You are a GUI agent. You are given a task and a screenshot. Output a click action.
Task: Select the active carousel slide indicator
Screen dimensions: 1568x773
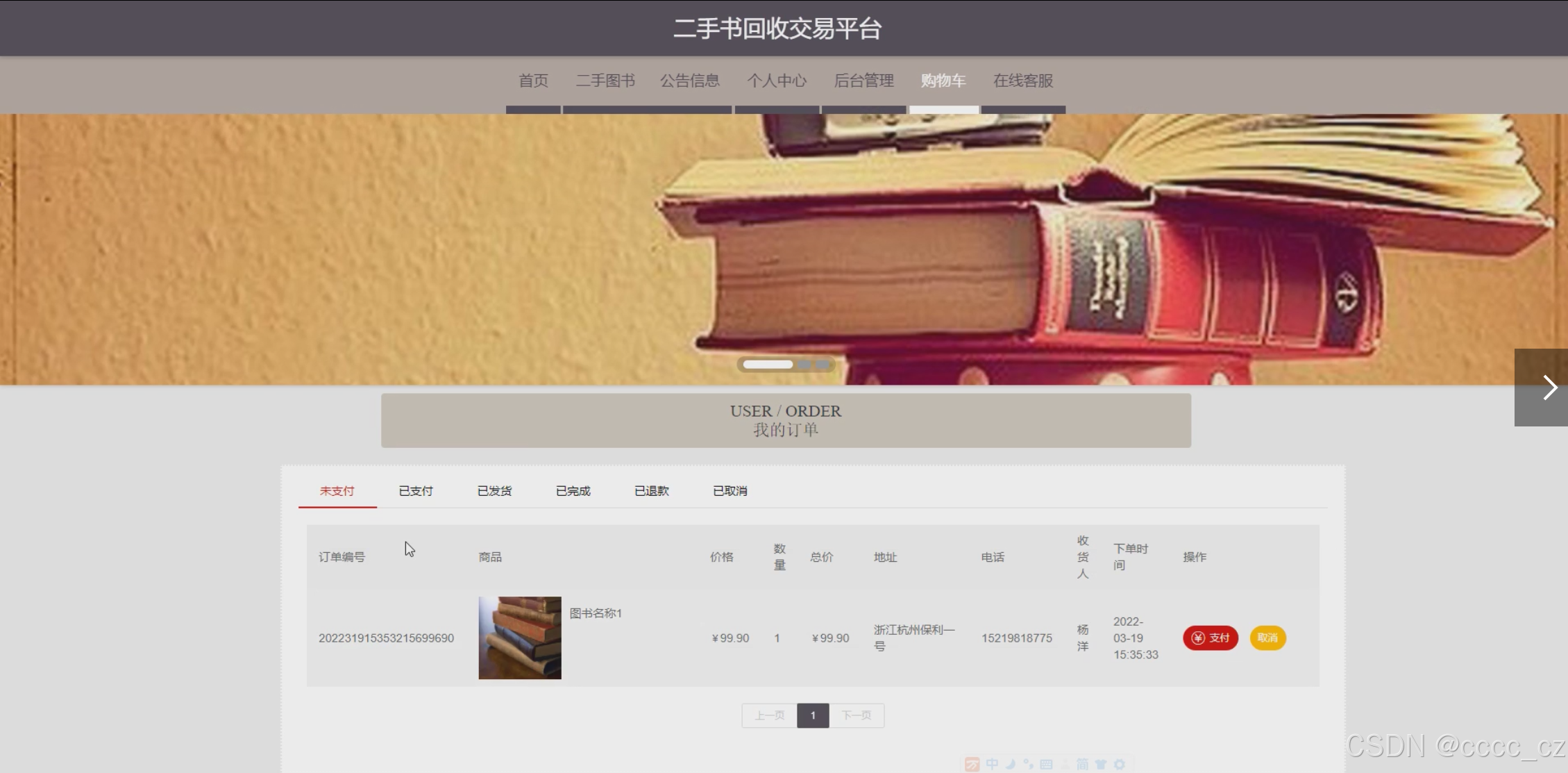(x=768, y=365)
